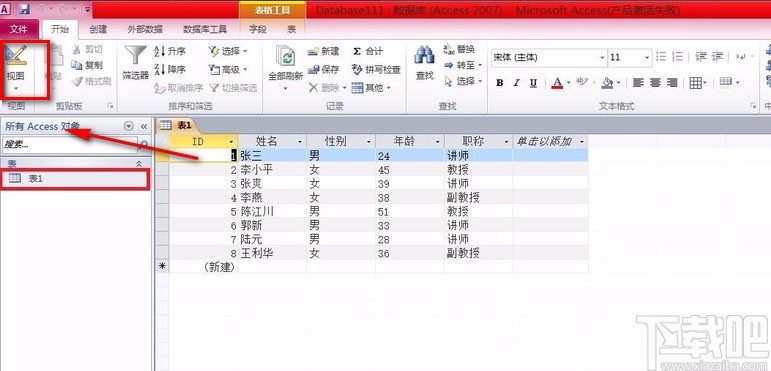Click the 视图 (View) design icon

point(16,56)
